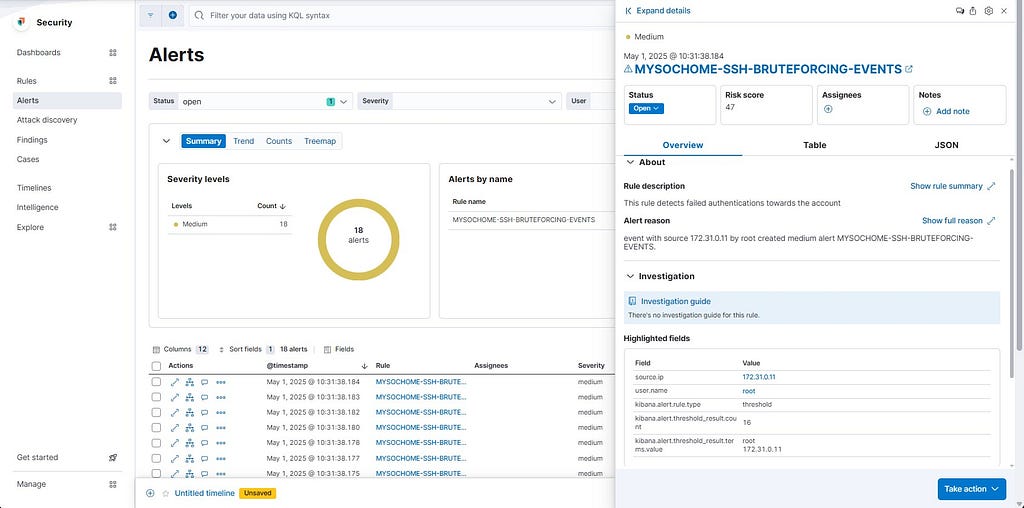Image resolution: width=1024 pixels, height=508 pixels.
Task: Open more actions for alert at 10:31:38.180
Action: tap(221, 428)
